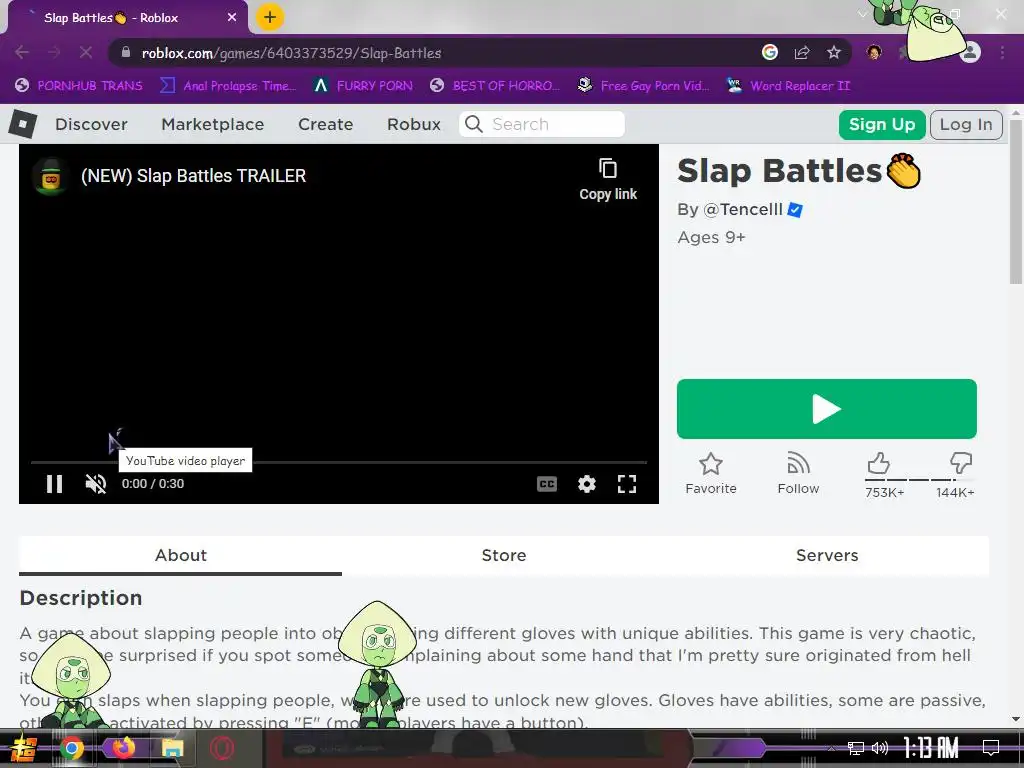Image resolution: width=1024 pixels, height=768 pixels.
Task: Give Slap Battles a thumbs up
Action: coord(879,463)
